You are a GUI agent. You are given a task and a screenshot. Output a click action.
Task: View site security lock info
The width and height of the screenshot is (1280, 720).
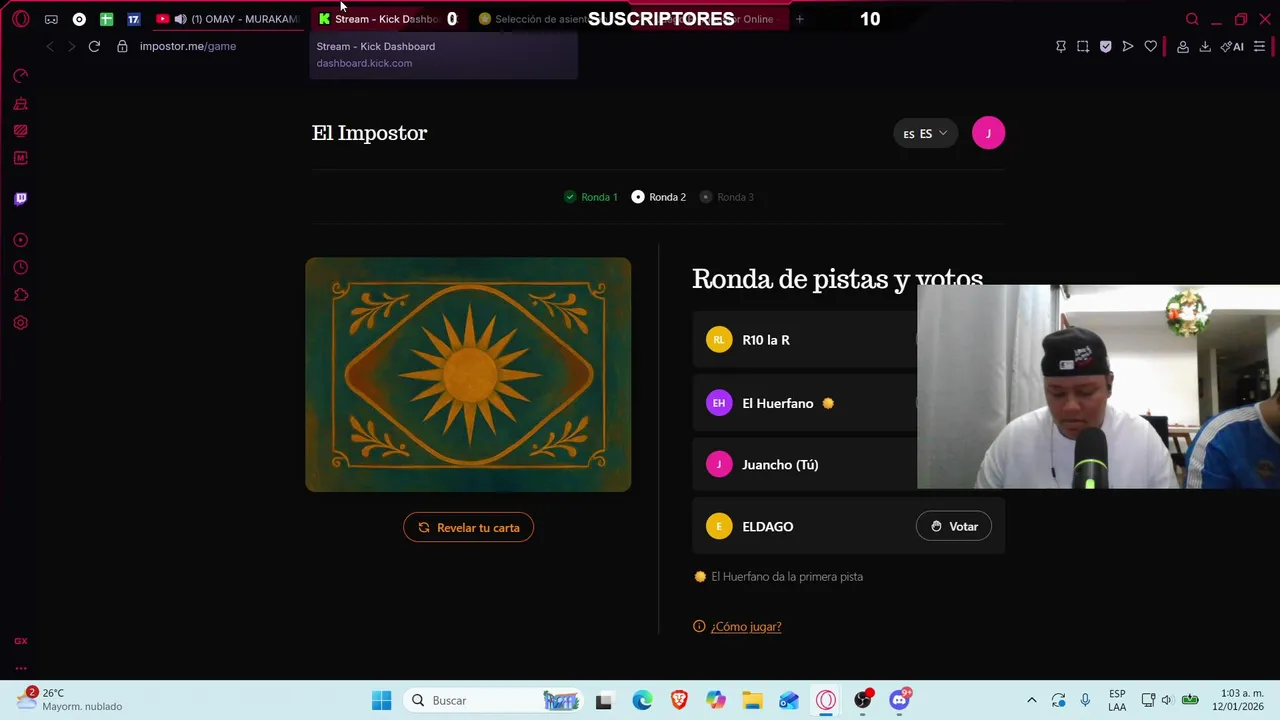[122, 46]
